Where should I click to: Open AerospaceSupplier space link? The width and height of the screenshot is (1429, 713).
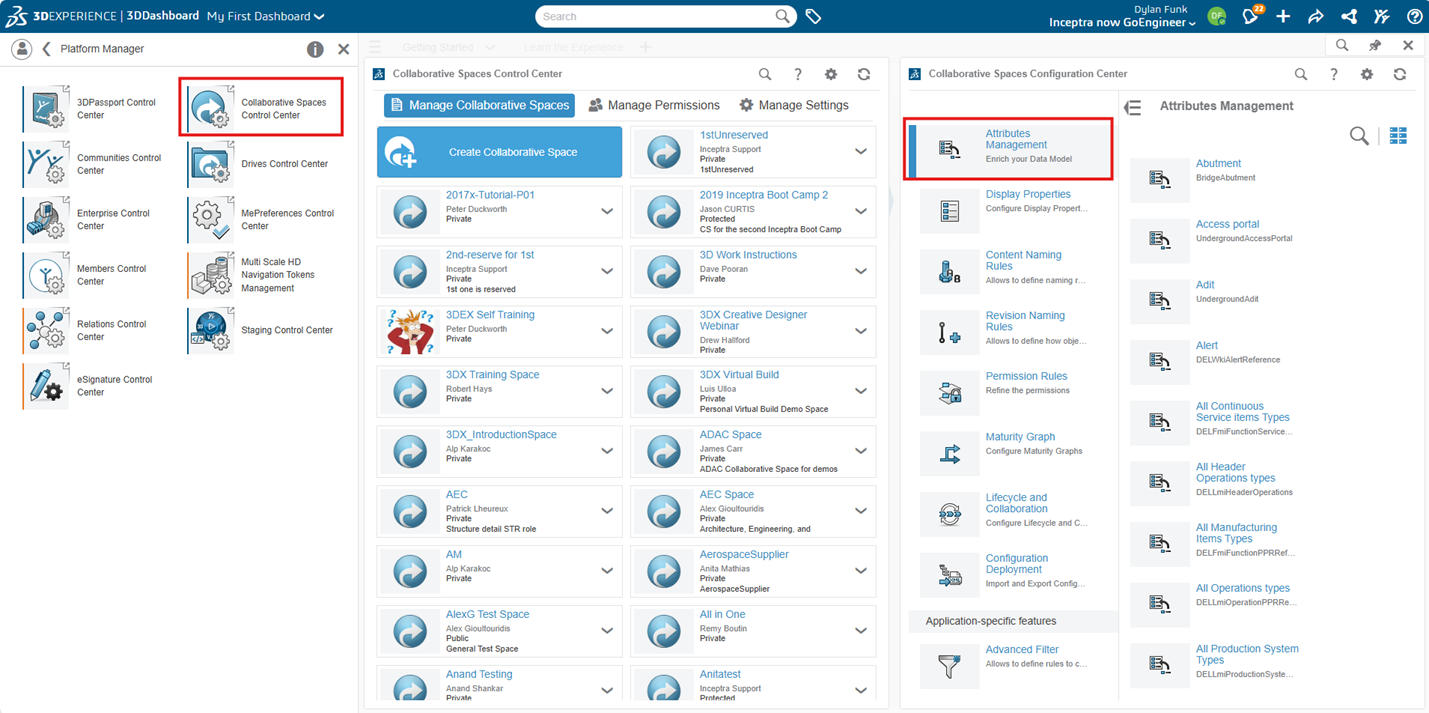(743, 555)
